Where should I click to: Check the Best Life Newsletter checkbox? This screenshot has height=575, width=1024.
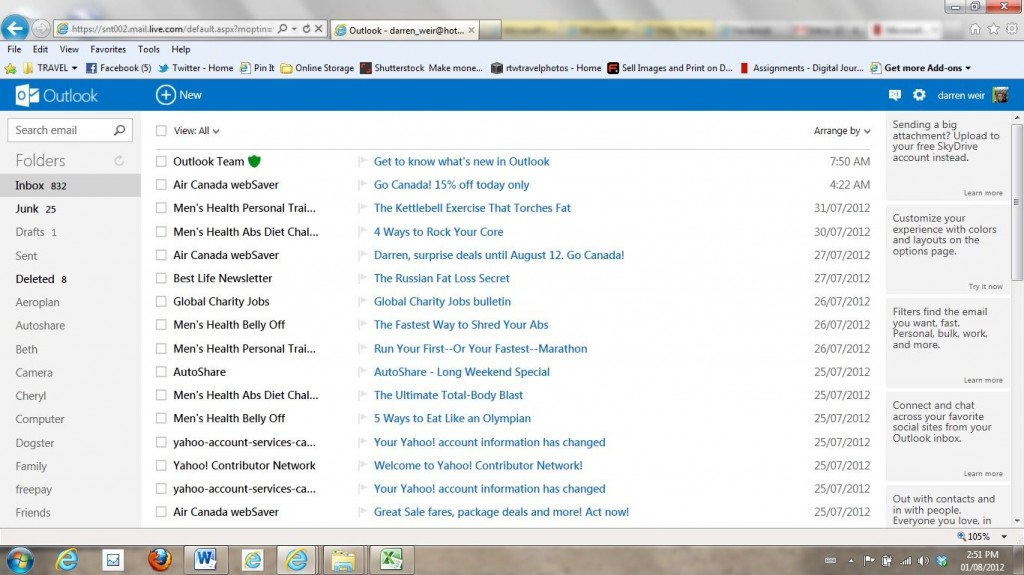[x=161, y=278]
